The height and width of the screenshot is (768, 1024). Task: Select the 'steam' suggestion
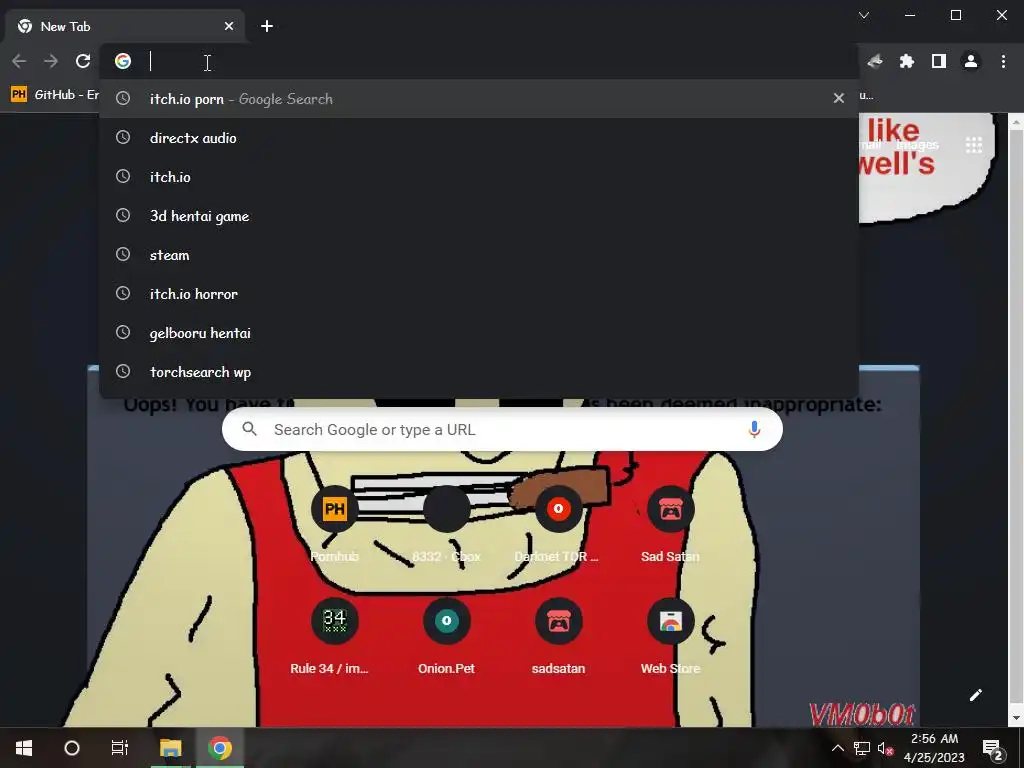click(479, 255)
